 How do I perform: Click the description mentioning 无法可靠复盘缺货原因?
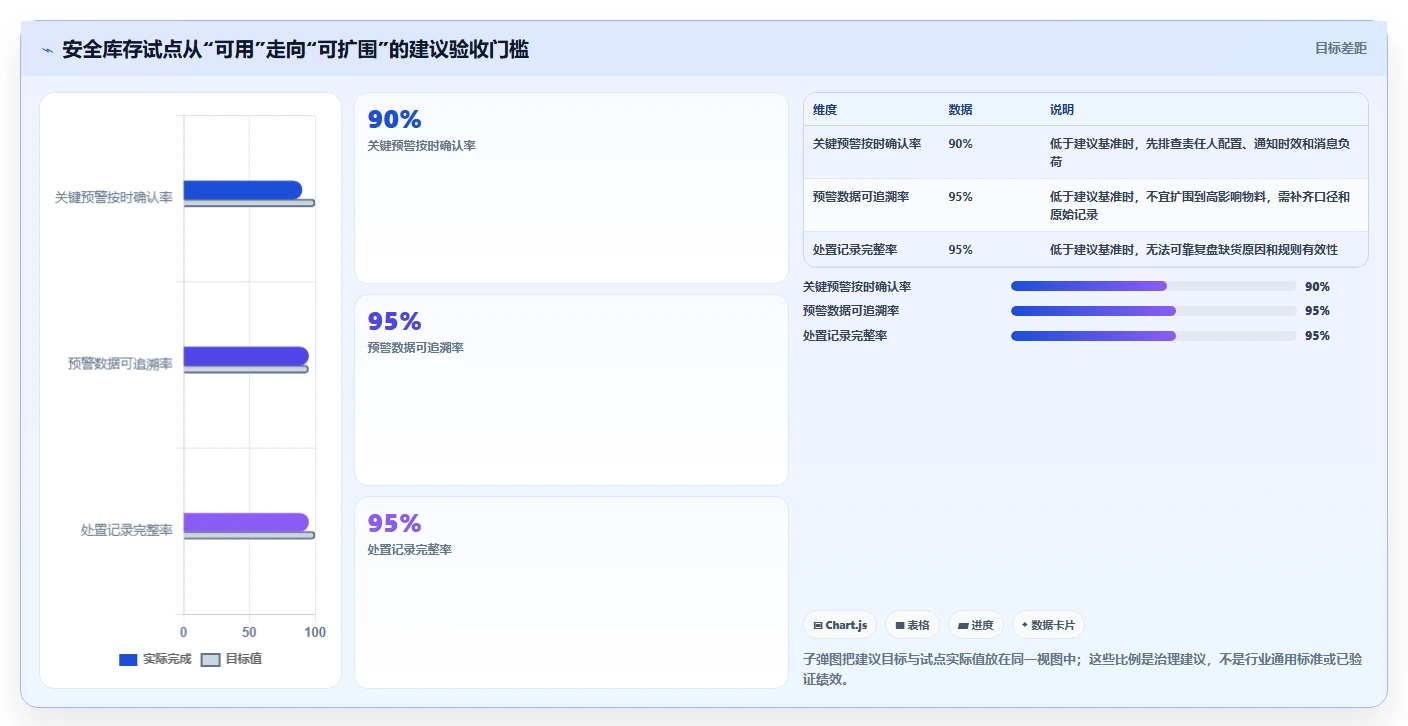click(1194, 250)
